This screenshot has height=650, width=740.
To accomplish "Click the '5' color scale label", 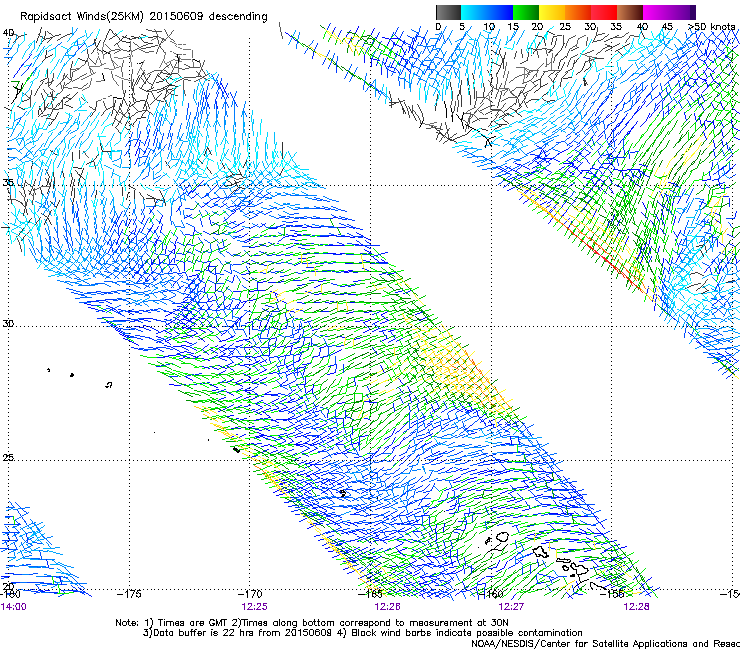I will [x=462, y=27].
